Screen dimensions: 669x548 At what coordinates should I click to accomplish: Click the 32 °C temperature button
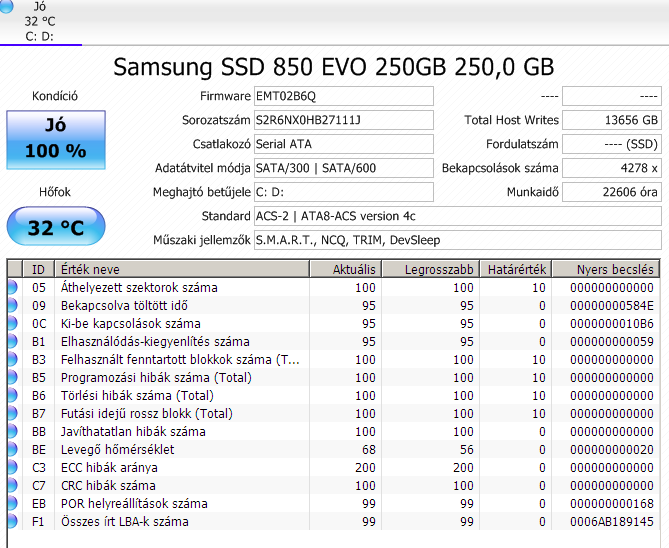pos(56,226)
